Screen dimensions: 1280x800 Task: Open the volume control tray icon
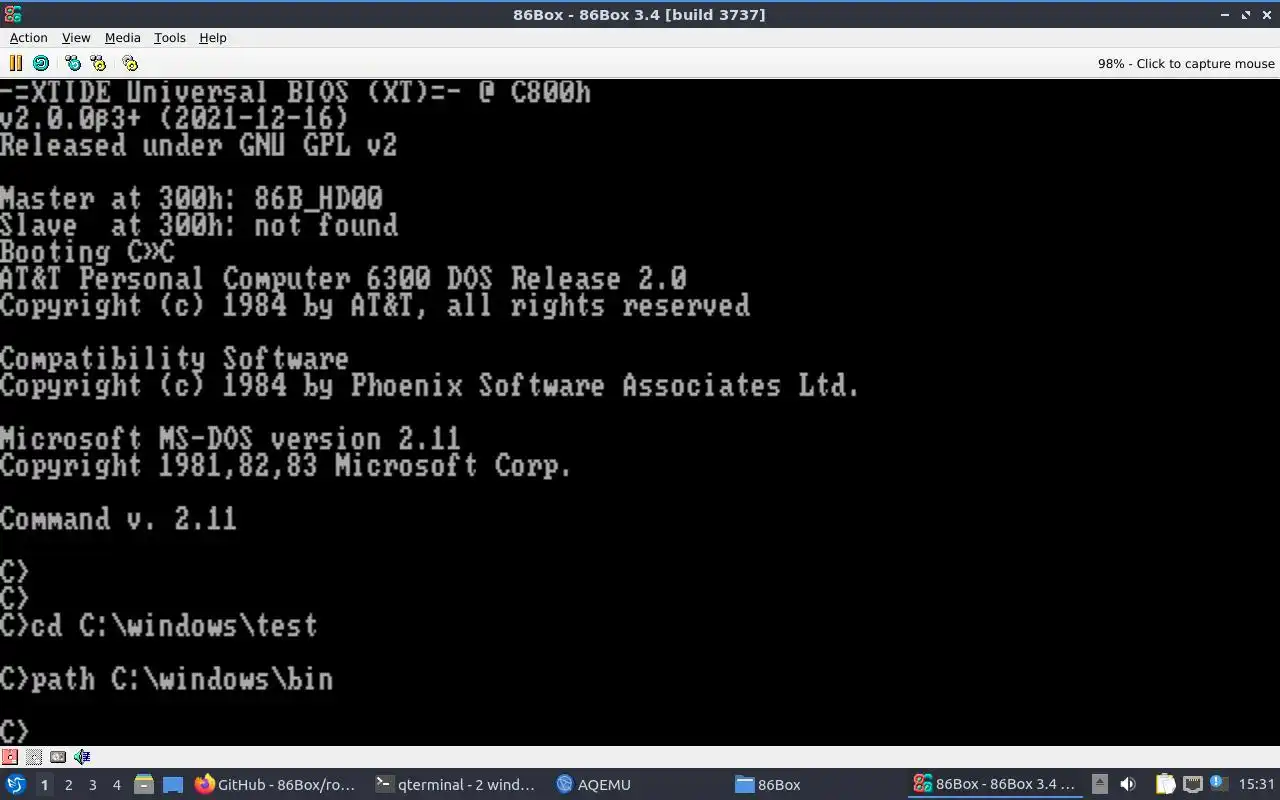(x=1128, y=785)
